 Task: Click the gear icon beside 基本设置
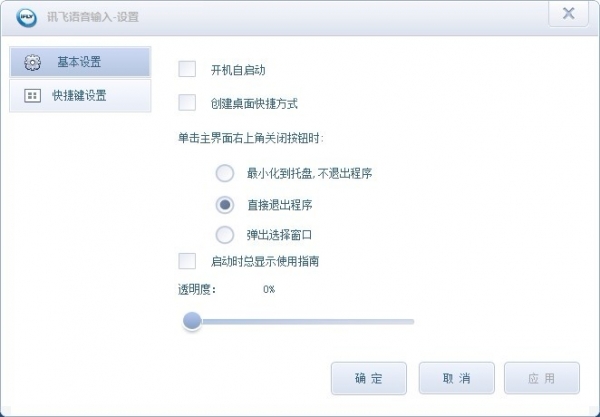pos(31,63)
